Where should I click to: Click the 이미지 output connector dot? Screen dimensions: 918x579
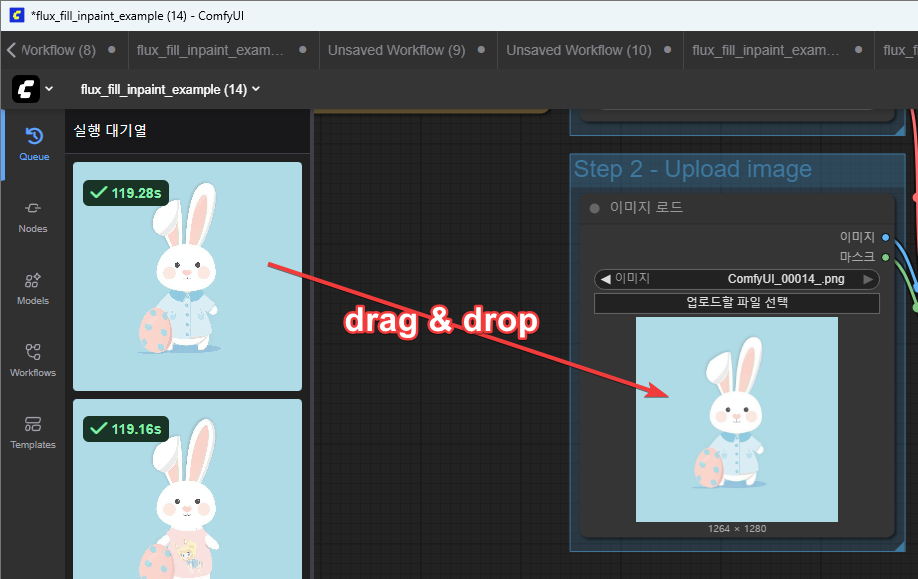886,237
